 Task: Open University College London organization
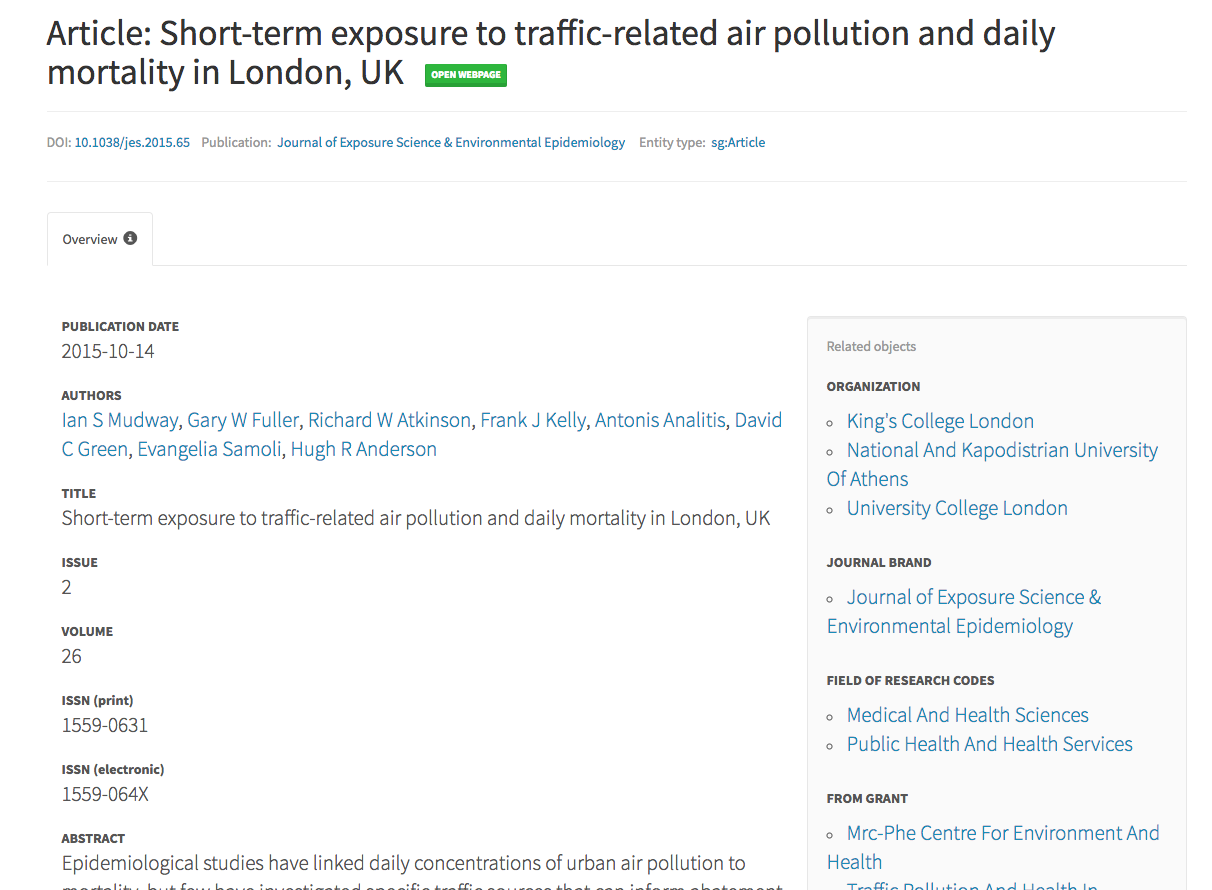pos(957,508)
